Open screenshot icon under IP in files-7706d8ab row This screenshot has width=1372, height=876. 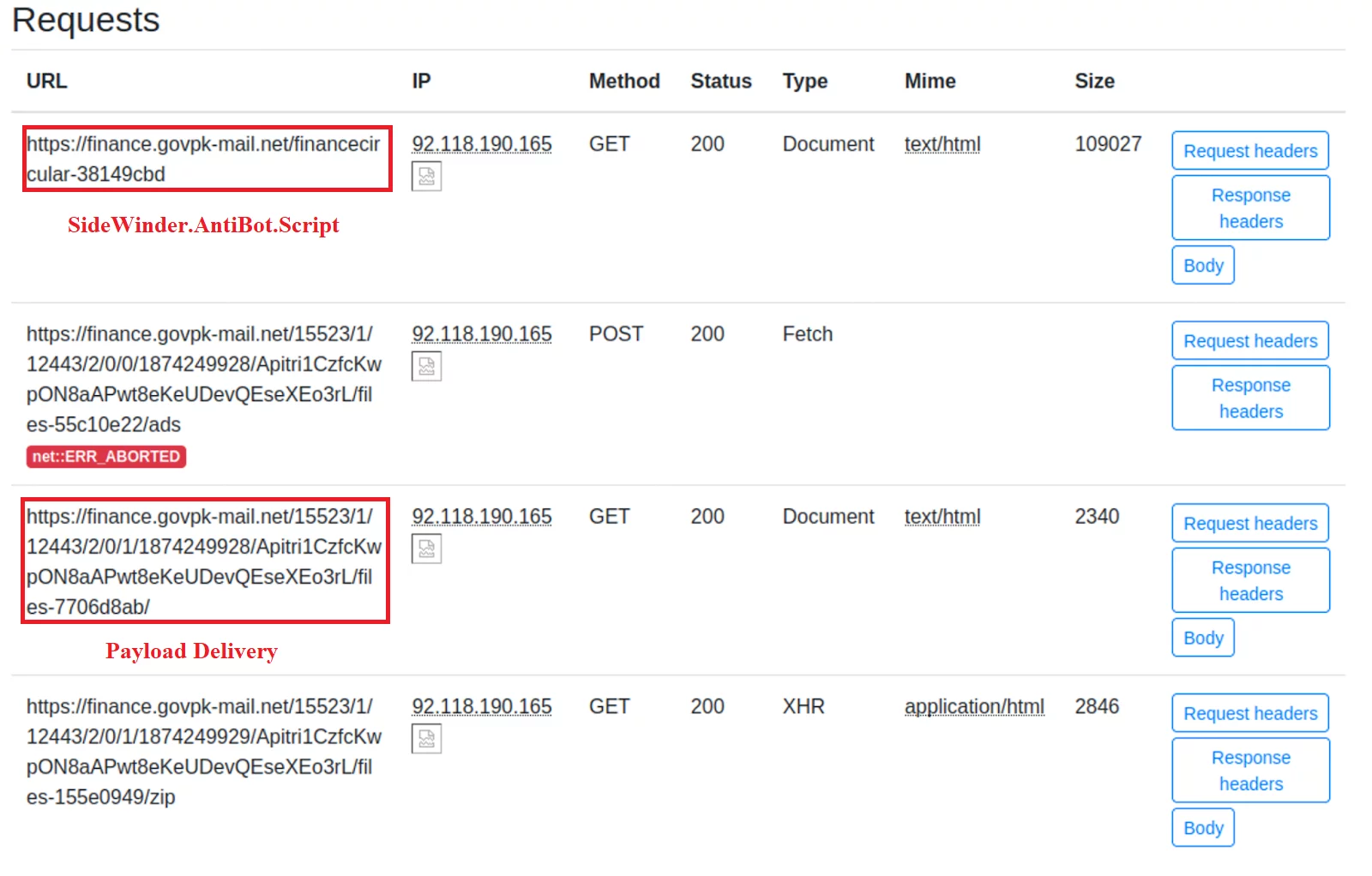pyautogui.click(x=426, y=549)
